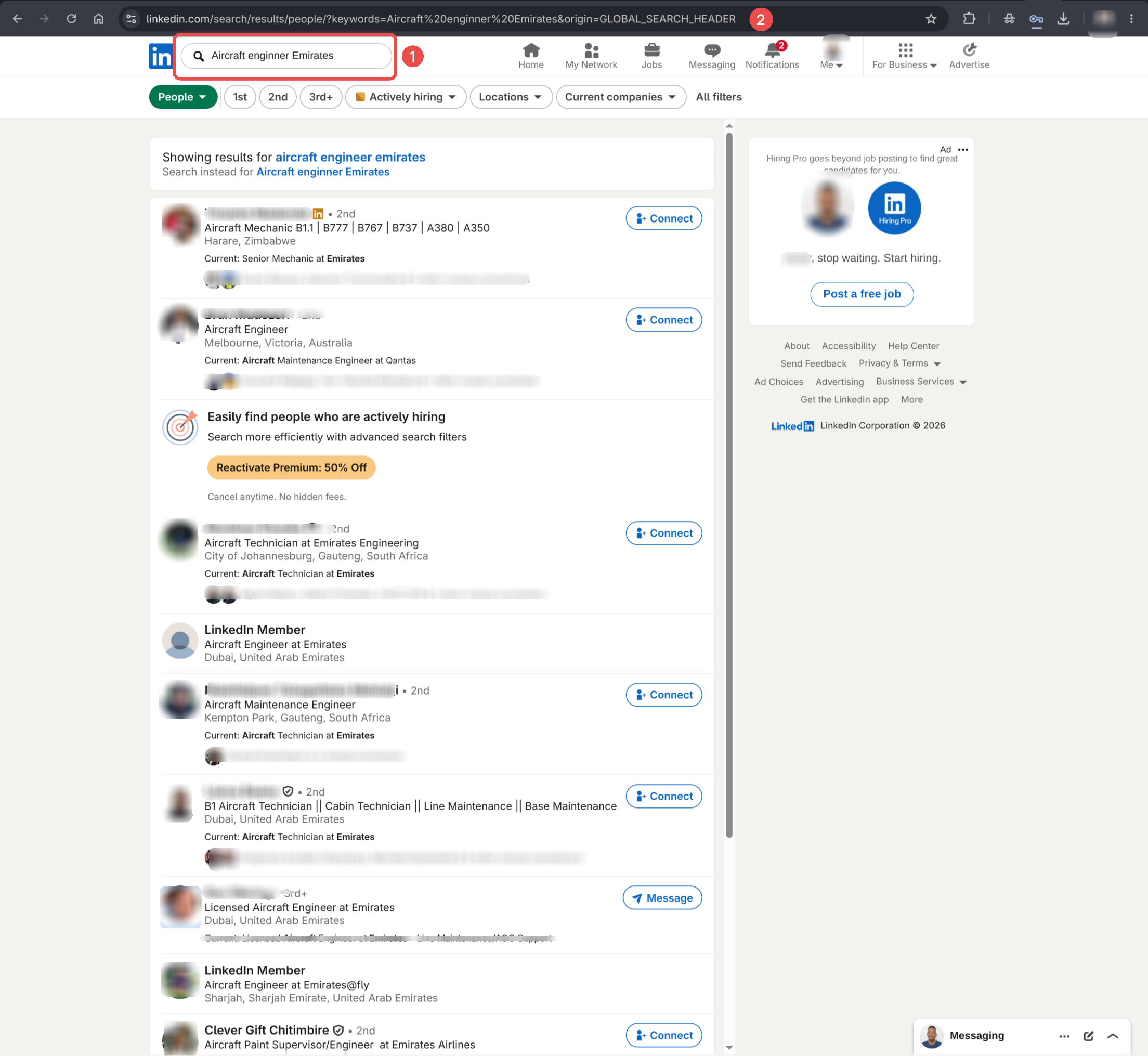Connect with the Harare, Zimbabwe Aircraft Mechanic
The image size is (1148, 1056).
pyautogui.click(x=663, y=218)
